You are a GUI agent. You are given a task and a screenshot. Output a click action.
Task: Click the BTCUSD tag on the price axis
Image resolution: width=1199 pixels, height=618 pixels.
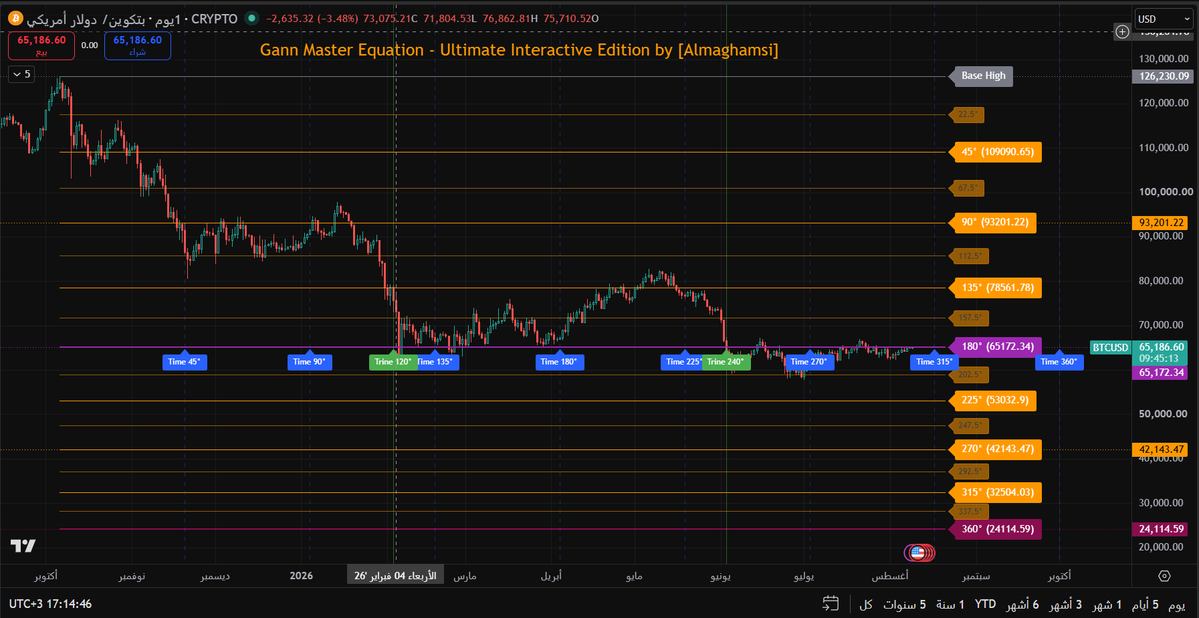point(1110,347)
